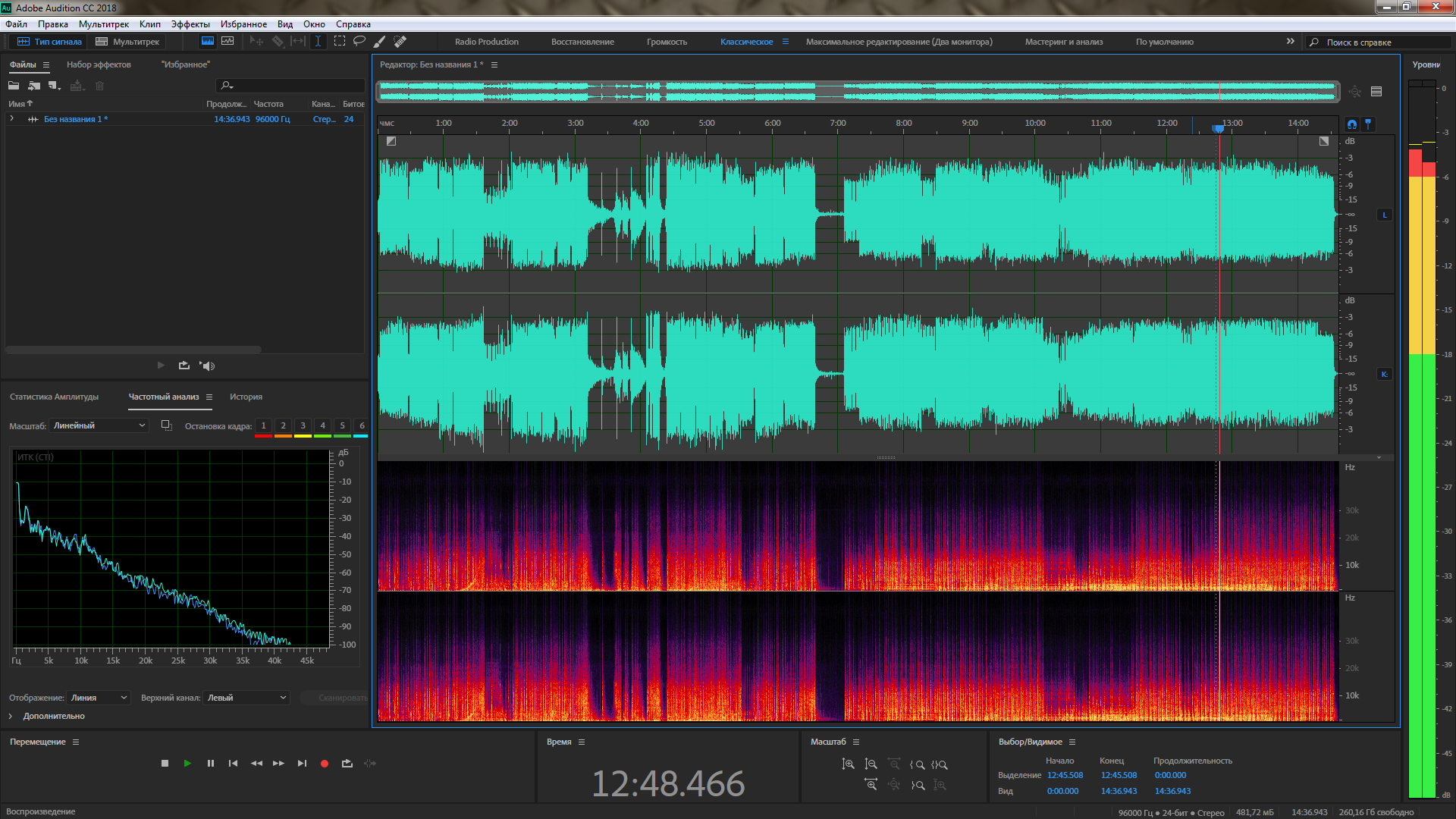Viewport: 1456px width, 819px height.
Task: Open Частотный анализ panel menu
Action: 209,397
